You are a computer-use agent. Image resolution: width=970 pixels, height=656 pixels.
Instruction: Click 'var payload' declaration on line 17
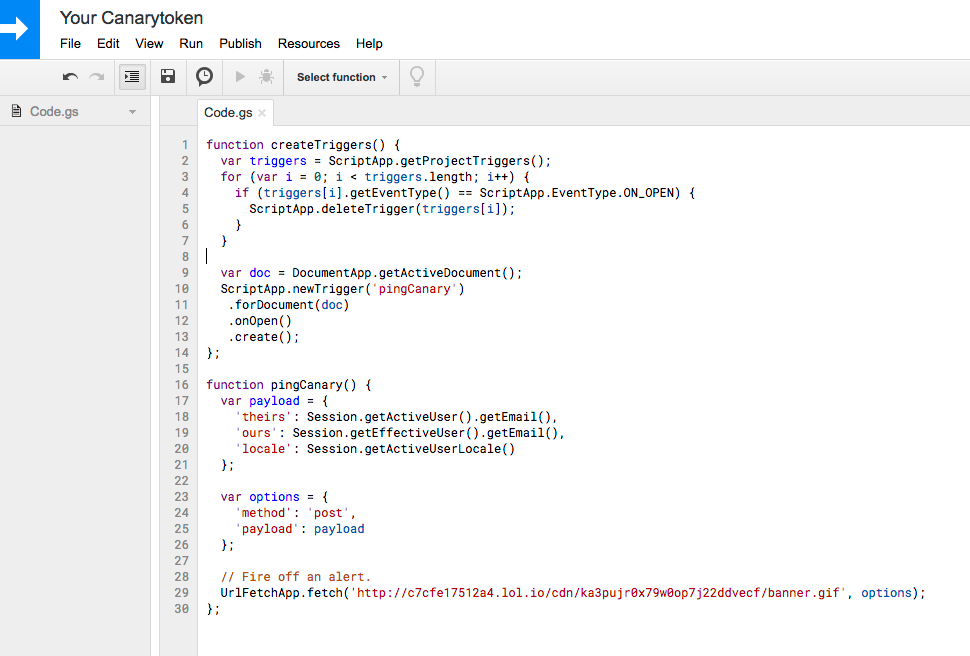click(260, 401)
